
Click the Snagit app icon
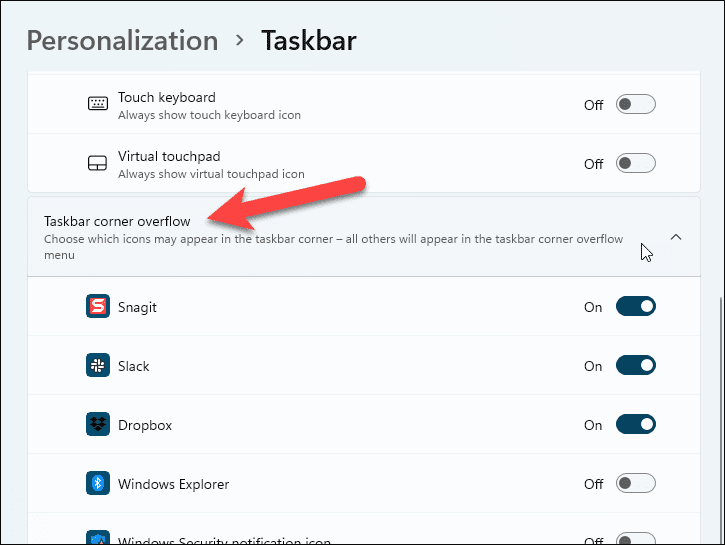(98, 307)
